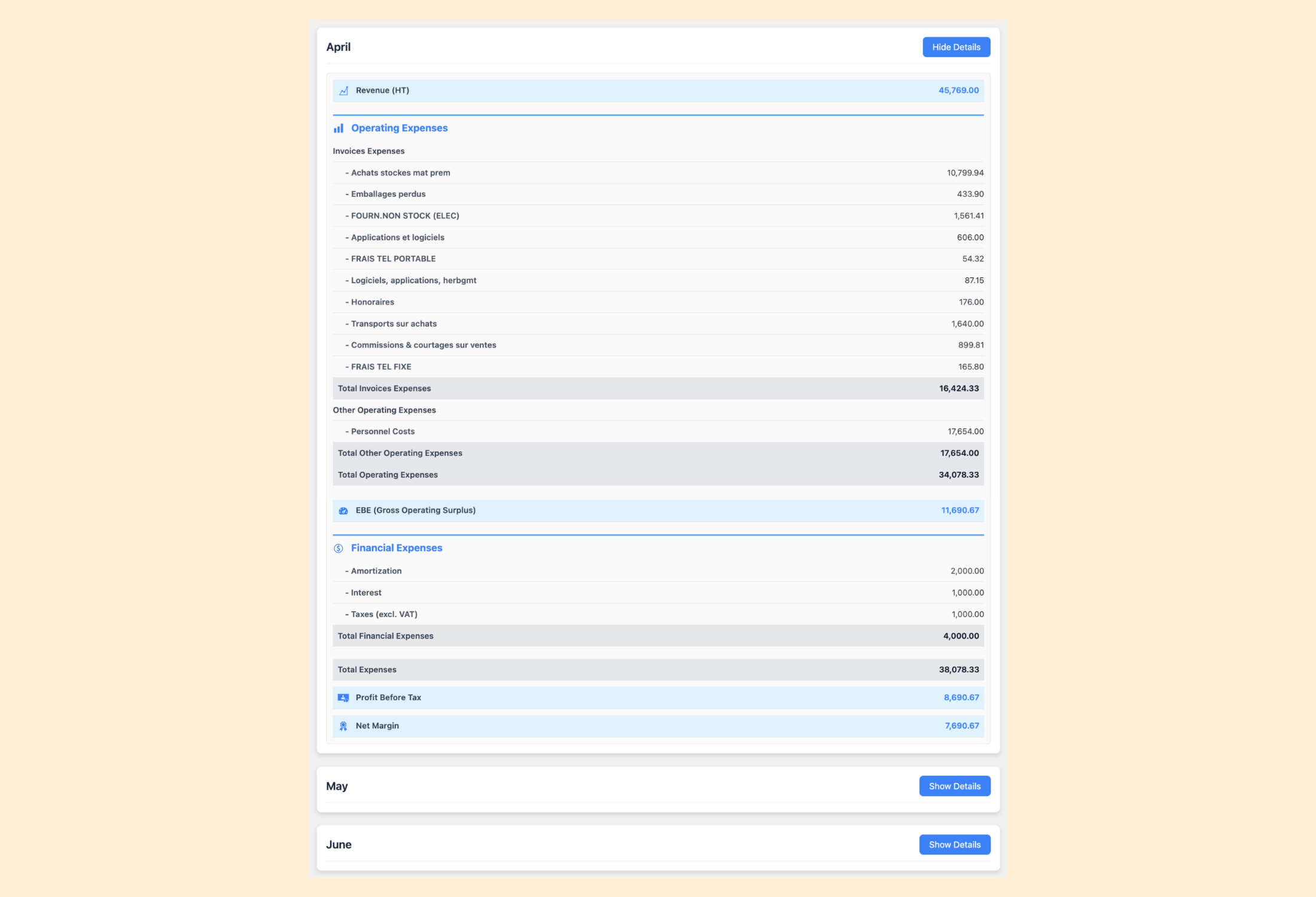Click amount 10,799.94
Image resolution: width=1316 pixels, height=897 pixels.
point(965,173)
